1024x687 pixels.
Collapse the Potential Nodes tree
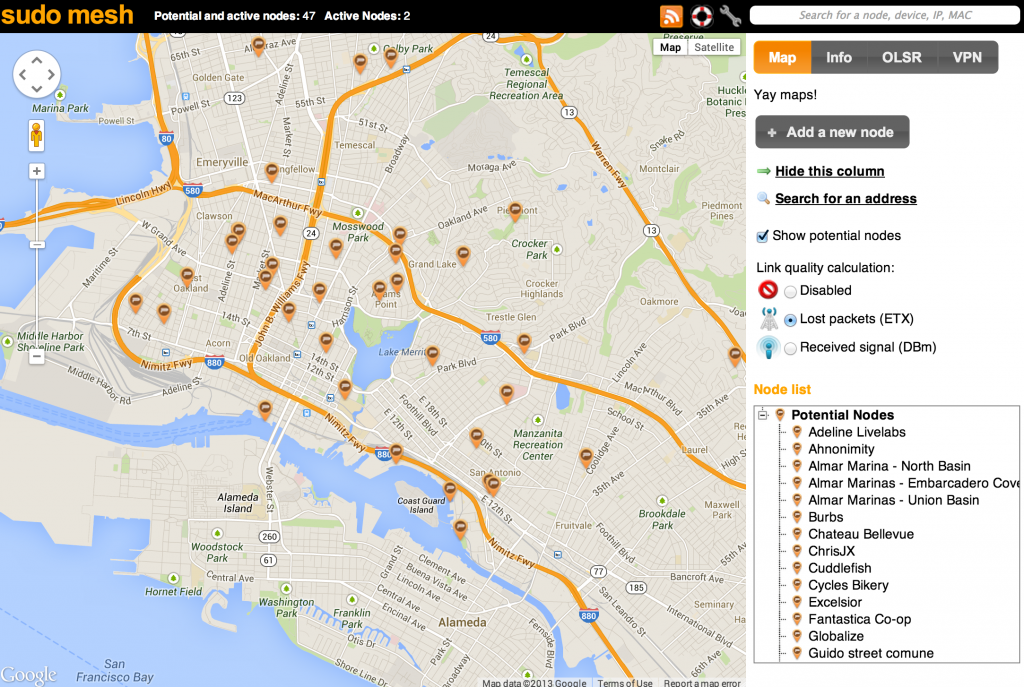762,415
